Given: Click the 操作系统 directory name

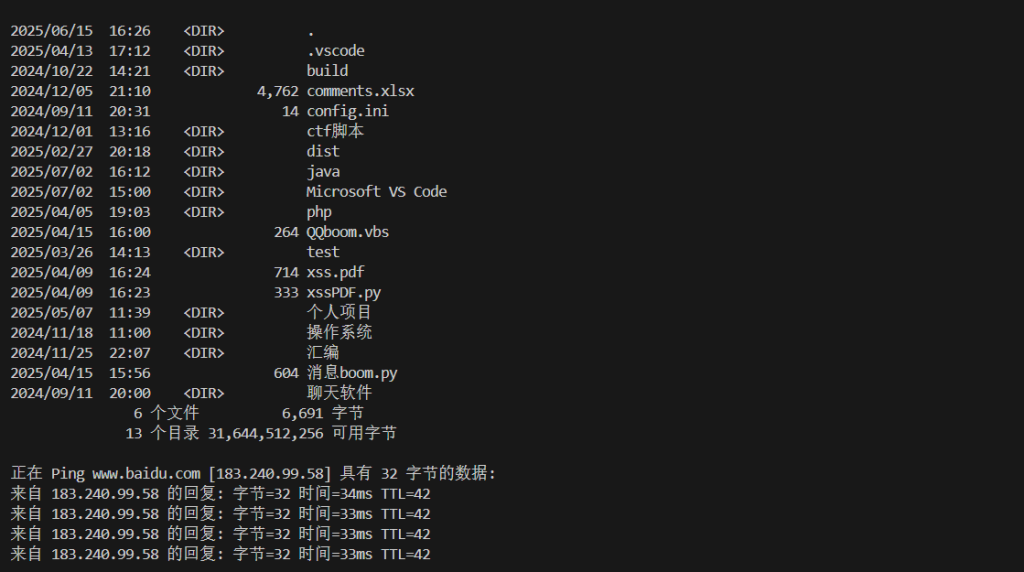Looking at the screenshot, I should [339, 332].
